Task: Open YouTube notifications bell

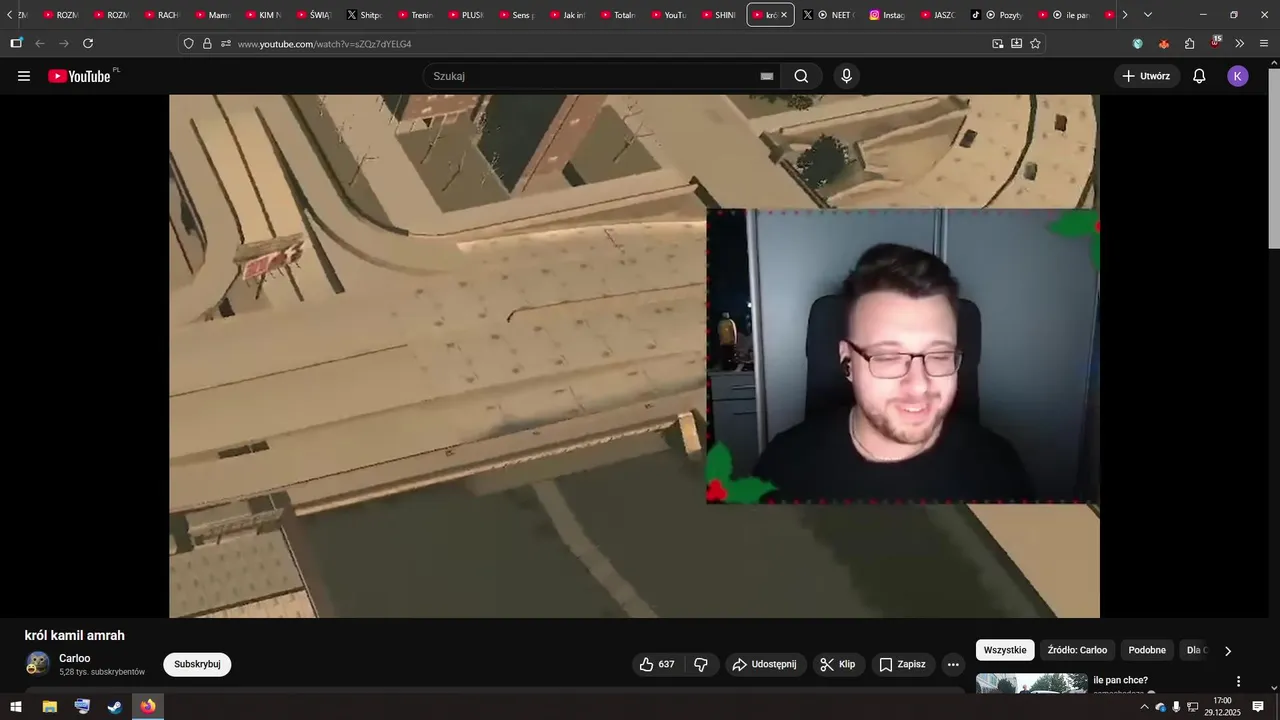Action: tap(1199, 76)
